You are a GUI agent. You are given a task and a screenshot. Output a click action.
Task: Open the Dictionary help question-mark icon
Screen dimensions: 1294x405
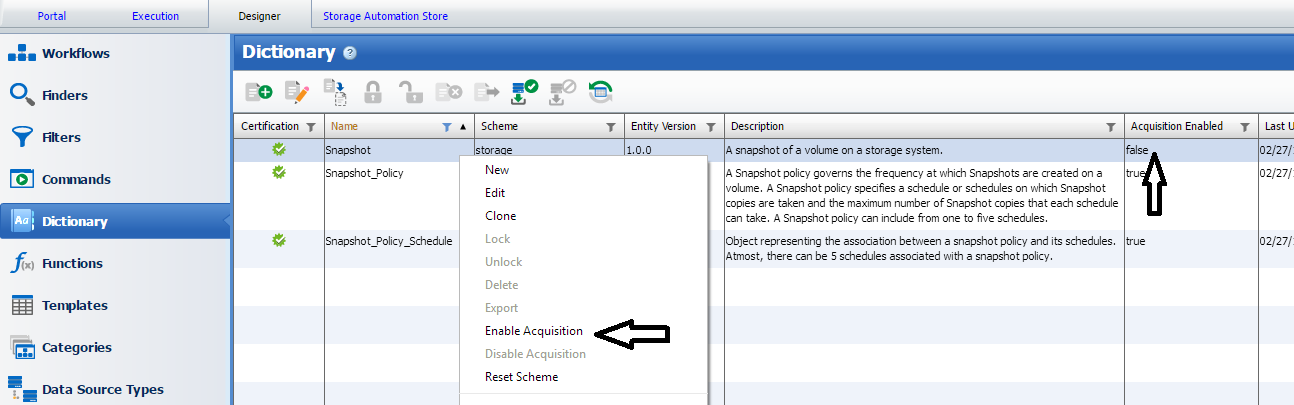coord(350,53)
